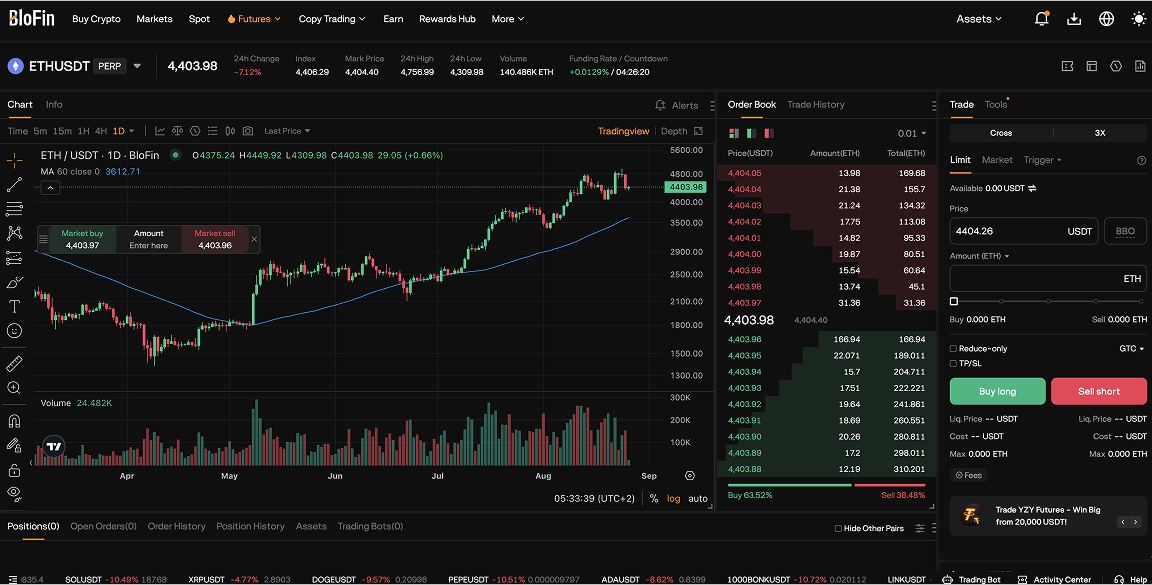Click the Buy long button
1152x585 pixels.
[998, 391]
